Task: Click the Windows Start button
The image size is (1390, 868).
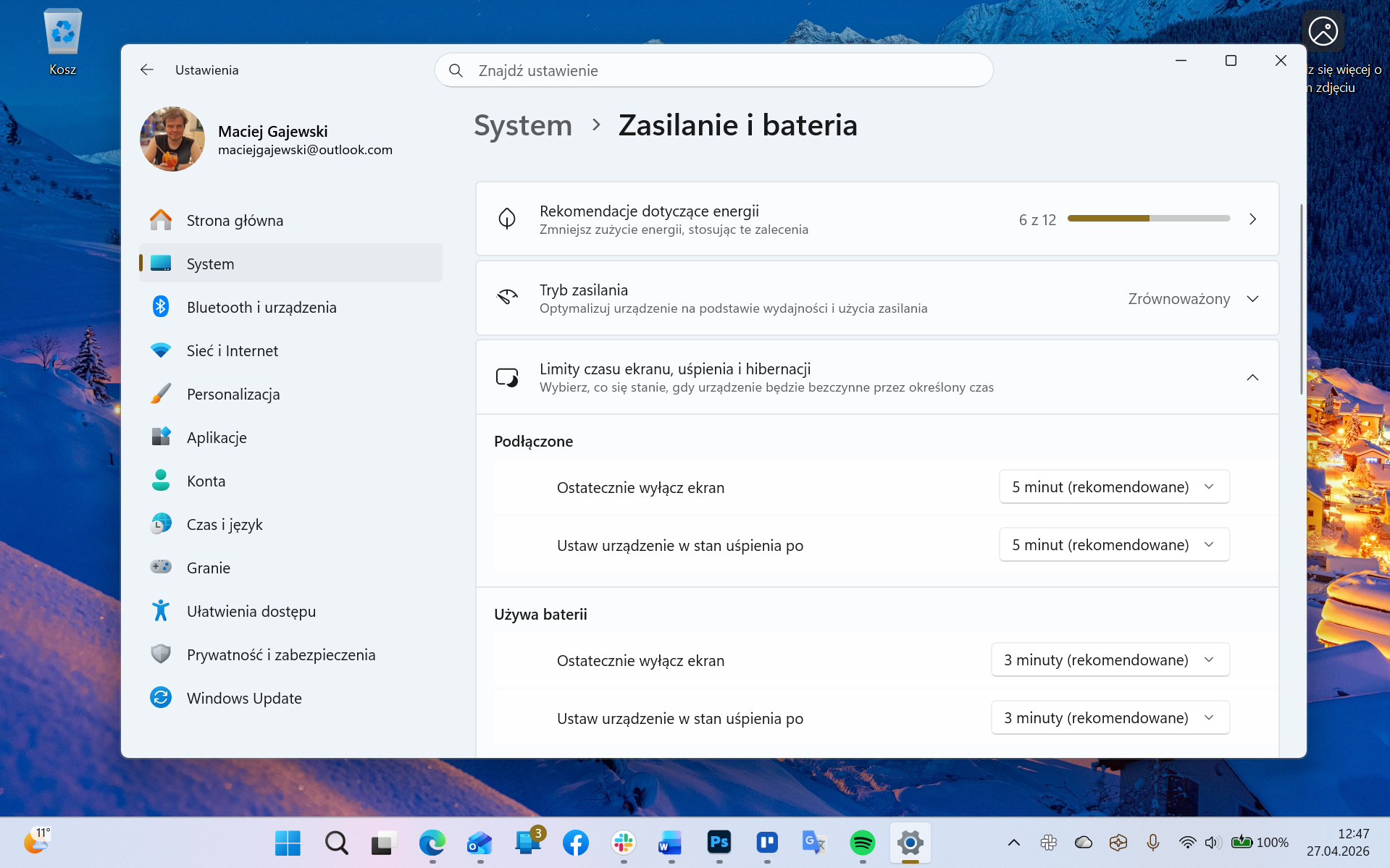Action: [x=288, y=843]
